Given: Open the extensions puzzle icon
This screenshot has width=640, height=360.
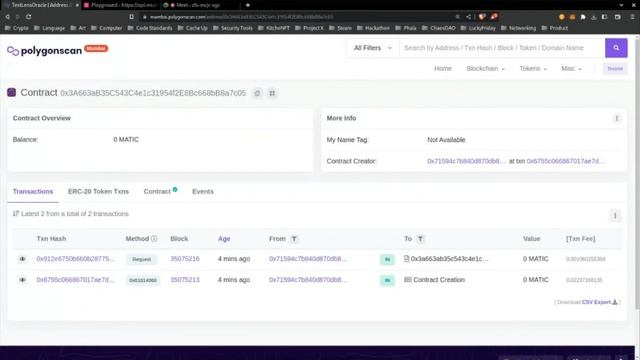Looking at the screenshot, I should pos(583,17).
